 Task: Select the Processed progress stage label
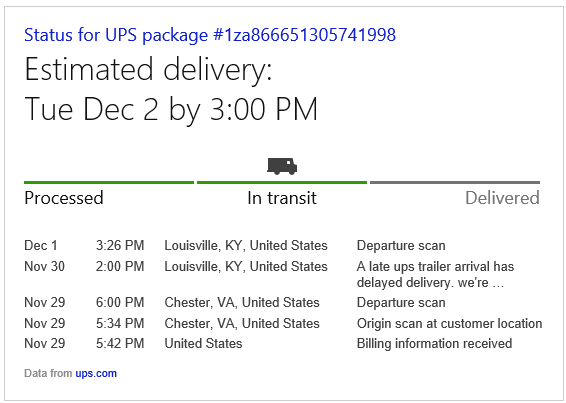(x=64, y=198)
